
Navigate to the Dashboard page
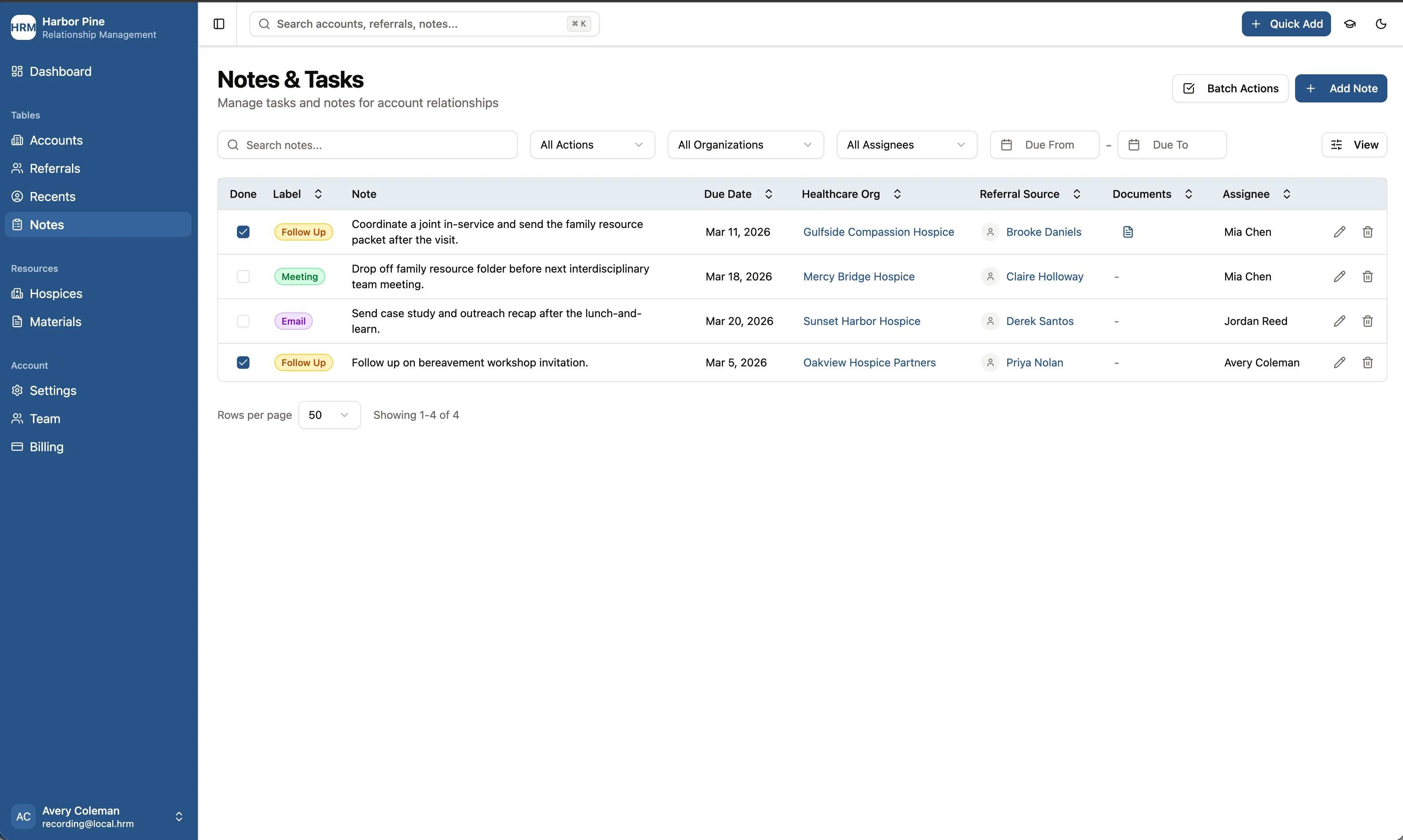(x=60, y=71)
